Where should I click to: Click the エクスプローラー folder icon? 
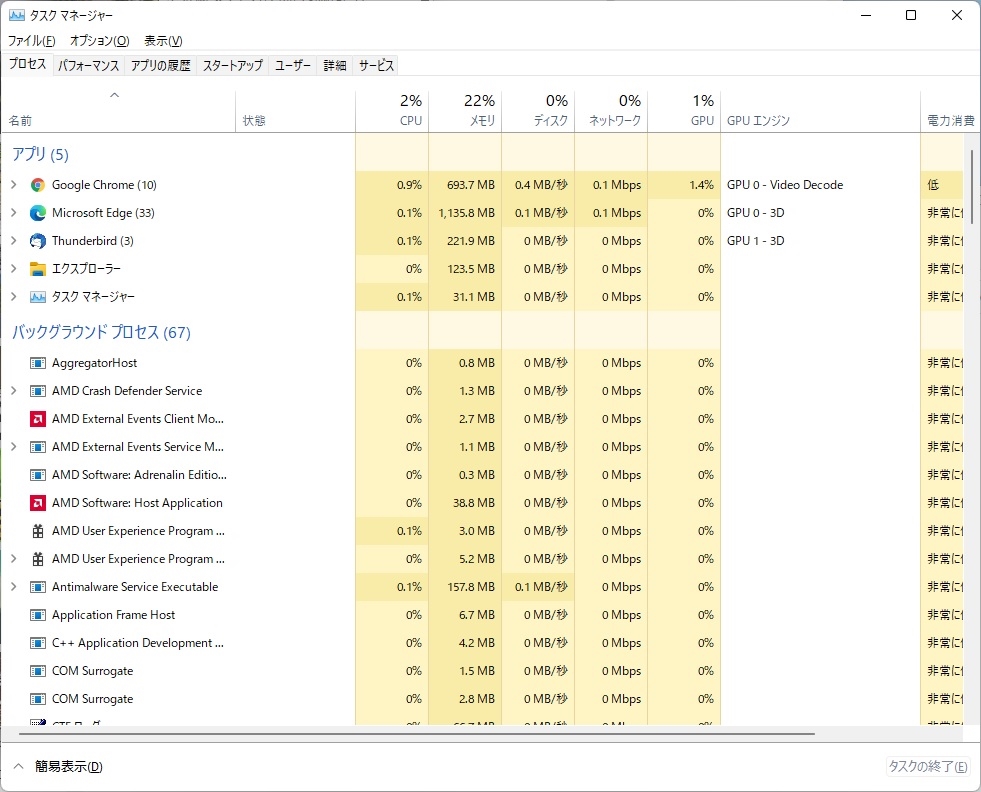pyautogui.click(x=38, y=269)
